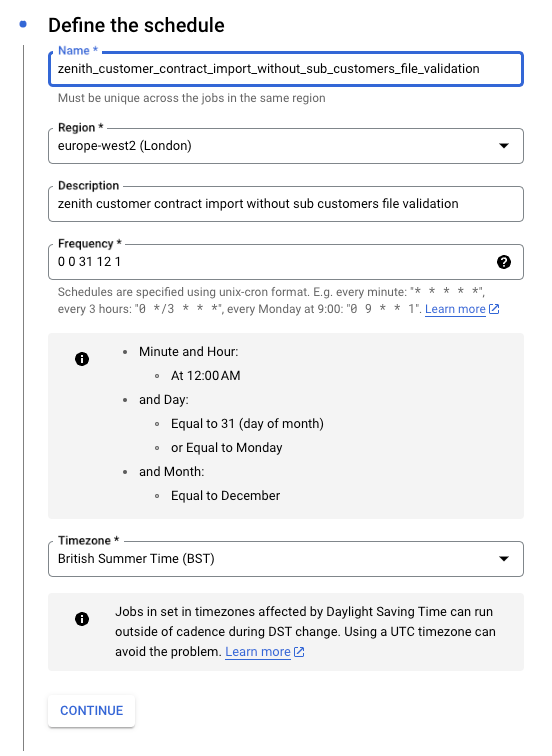Expand the Region dropdown arrow
This screenshot has height=756, width=552.
pos(504,146)
